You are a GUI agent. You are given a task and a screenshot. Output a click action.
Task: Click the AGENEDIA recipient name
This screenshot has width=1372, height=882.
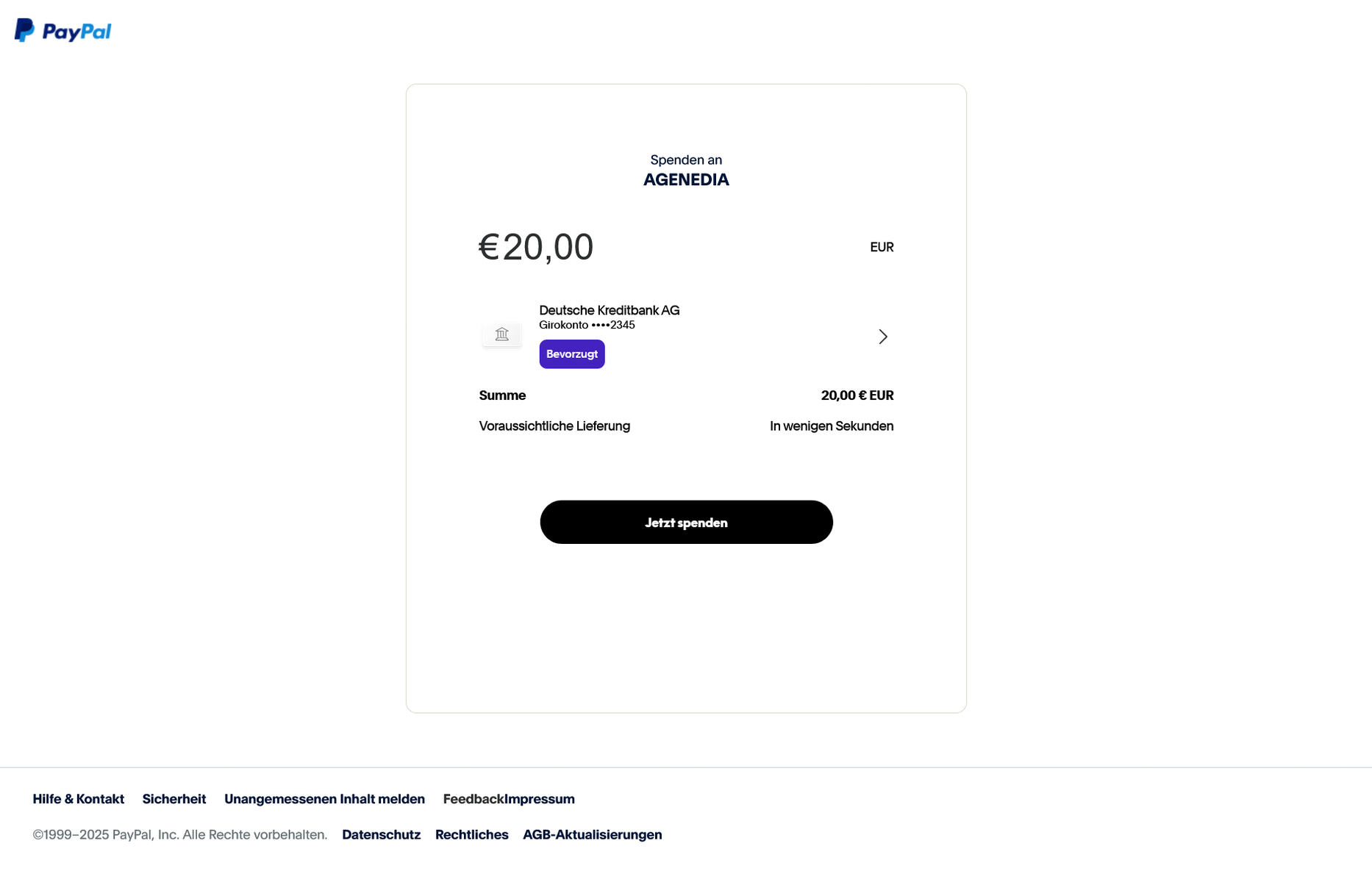tap(685, 180)
